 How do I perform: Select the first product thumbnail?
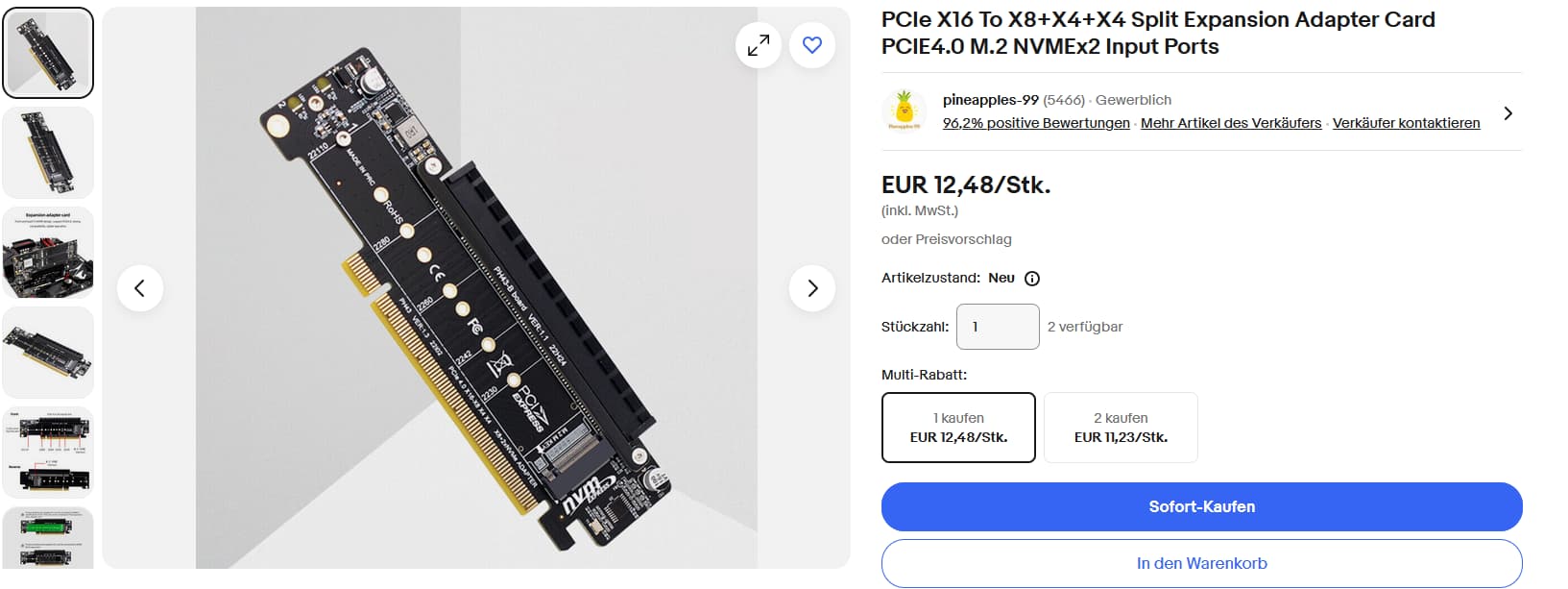pos(48,53)
